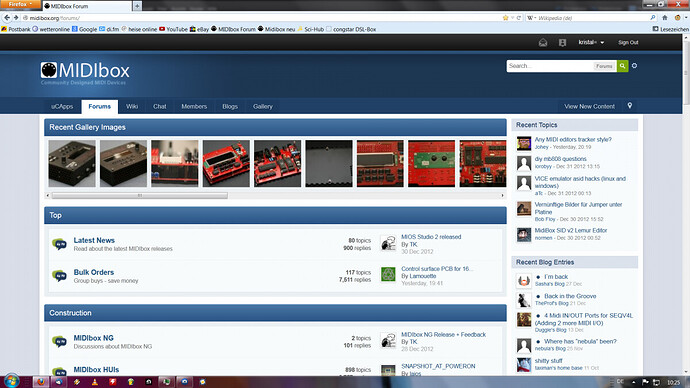Open the Gallery tab

(x=263, y=106)
